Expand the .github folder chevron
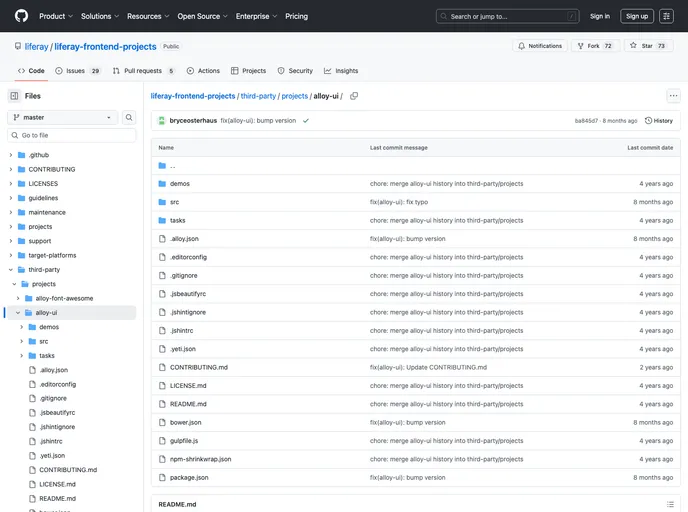This screenshot has width=688, height=512. [x=11, y=155]
